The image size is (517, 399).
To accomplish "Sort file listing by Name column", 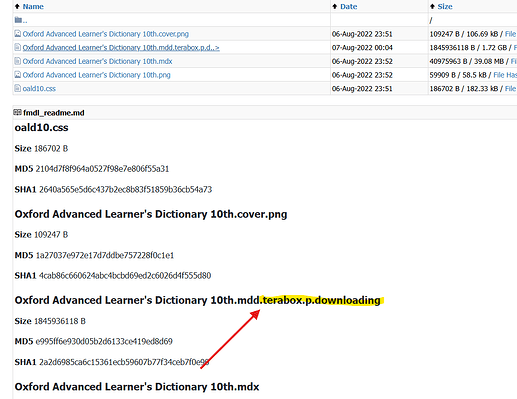I will pyautogui.click(x=33, y=6).
